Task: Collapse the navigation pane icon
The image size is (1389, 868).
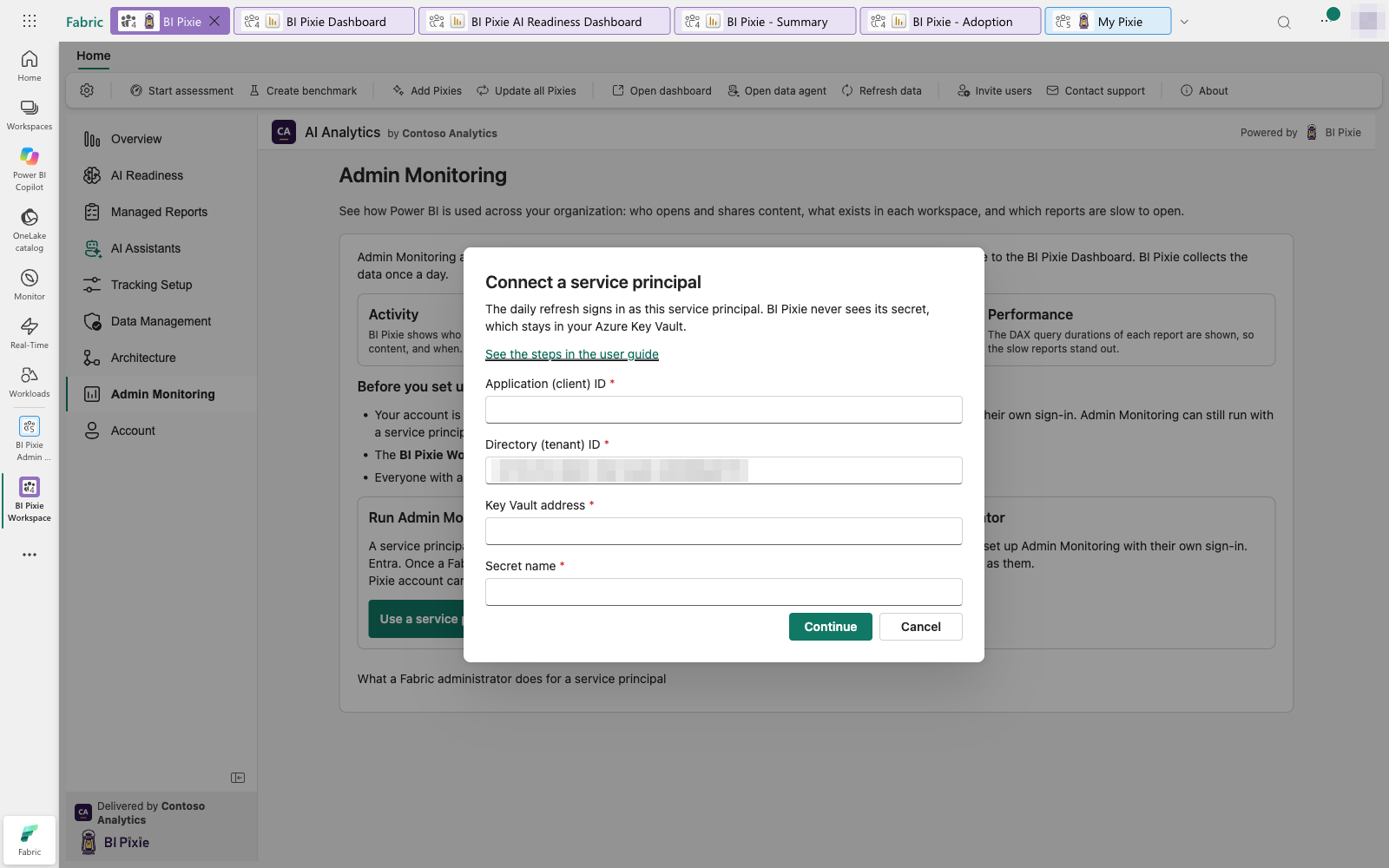Action: click(238, 778)
